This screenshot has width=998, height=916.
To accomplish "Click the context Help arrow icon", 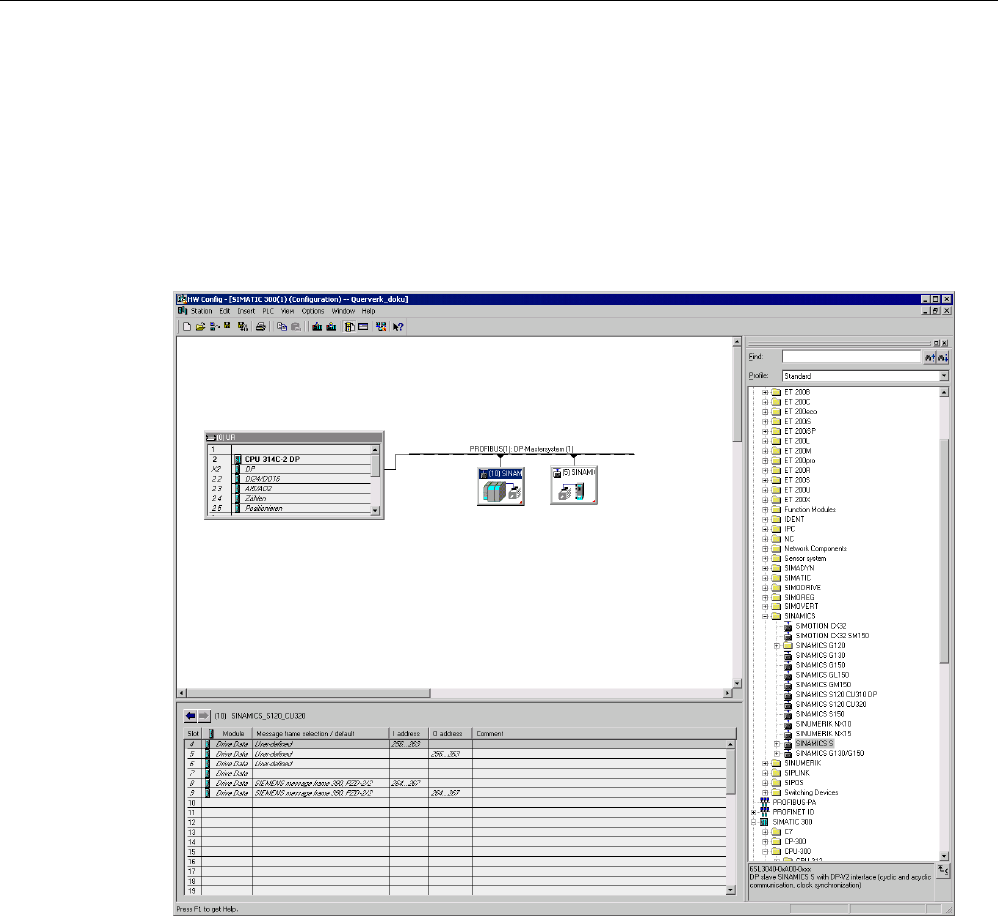I will click(x=398, y=327).
